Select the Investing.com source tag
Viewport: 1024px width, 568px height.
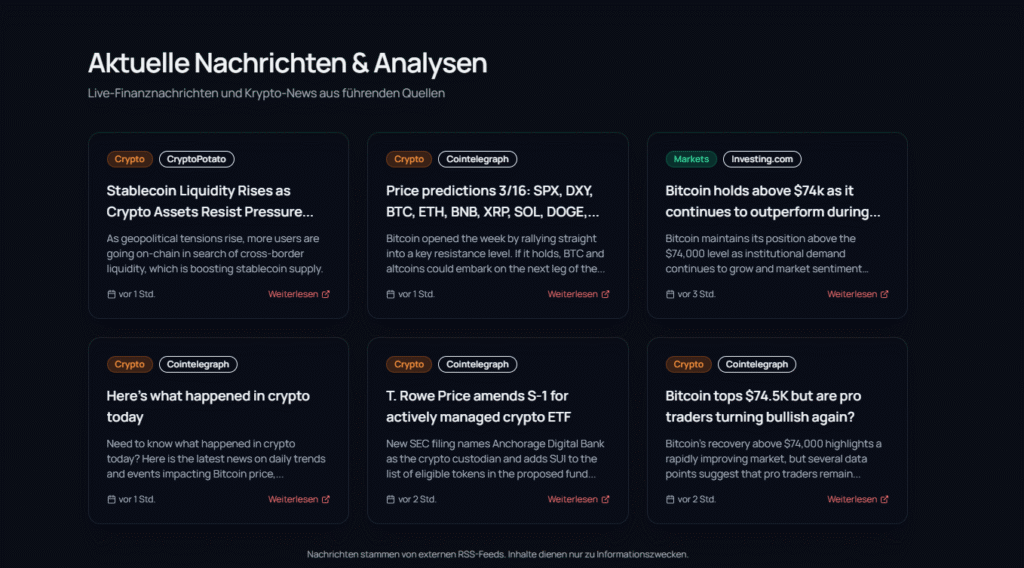pyautogui.click(x=762, y=159)
